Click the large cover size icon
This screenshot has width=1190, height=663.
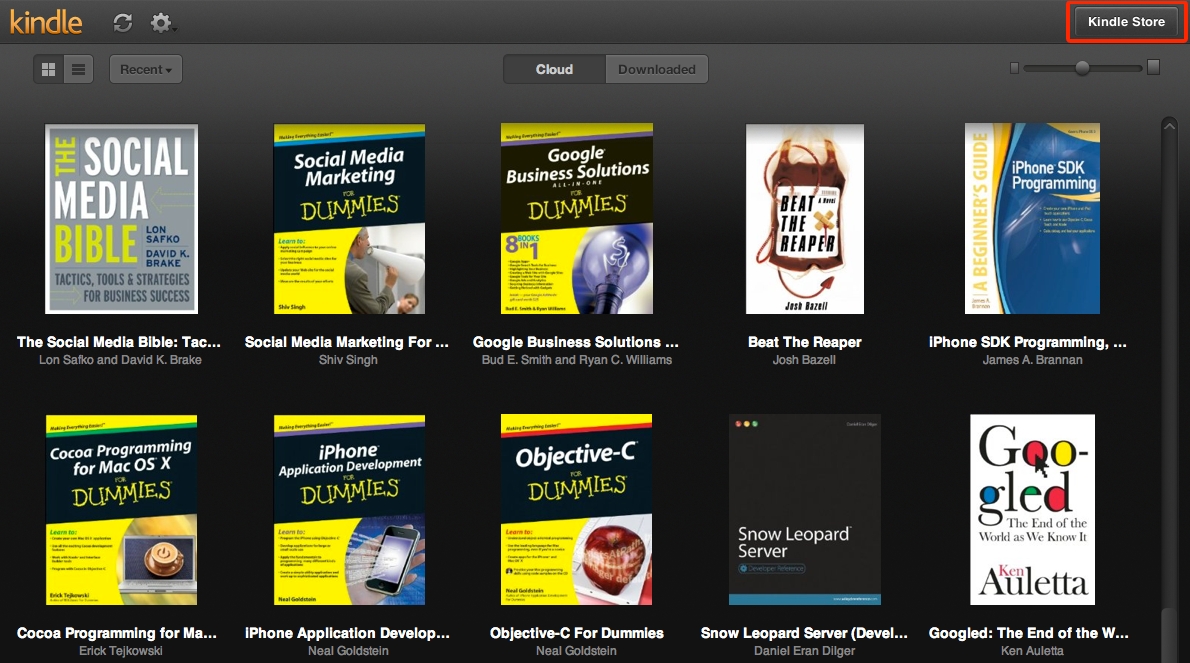tap(1153, 68)
